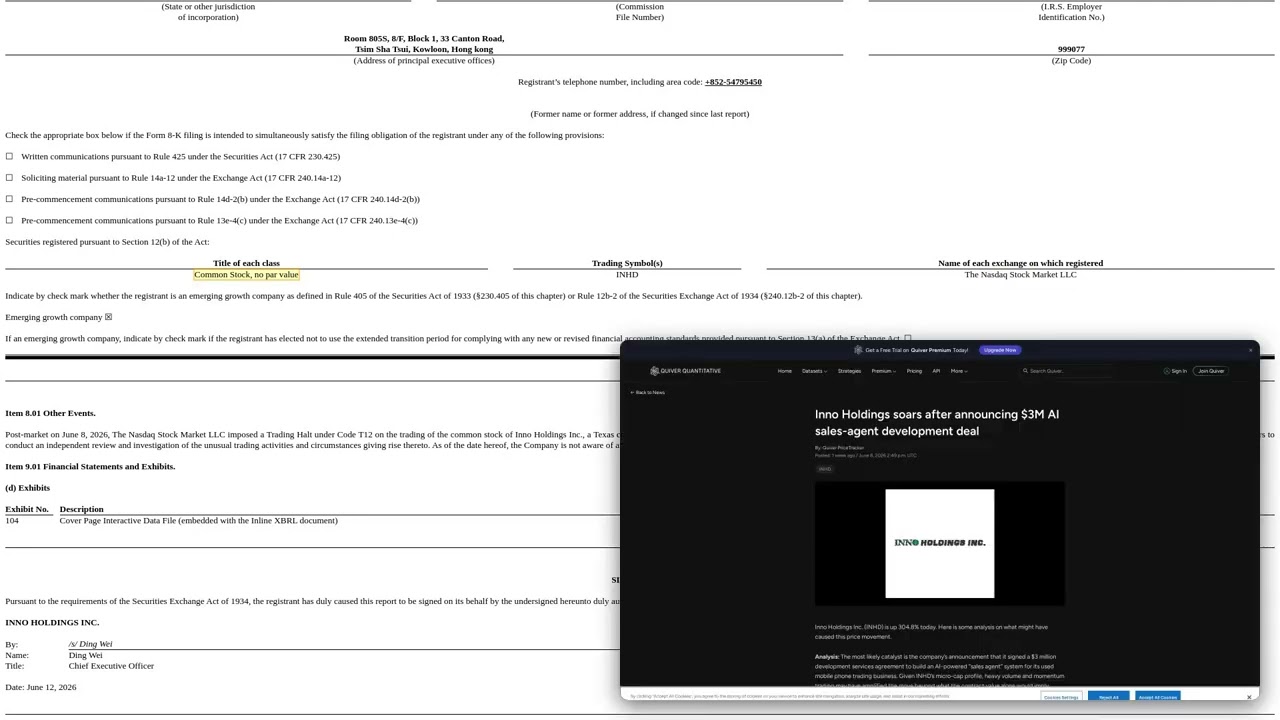
Task: Click 'Cover Page Interactive Data File' description
Action: point(199,520)
